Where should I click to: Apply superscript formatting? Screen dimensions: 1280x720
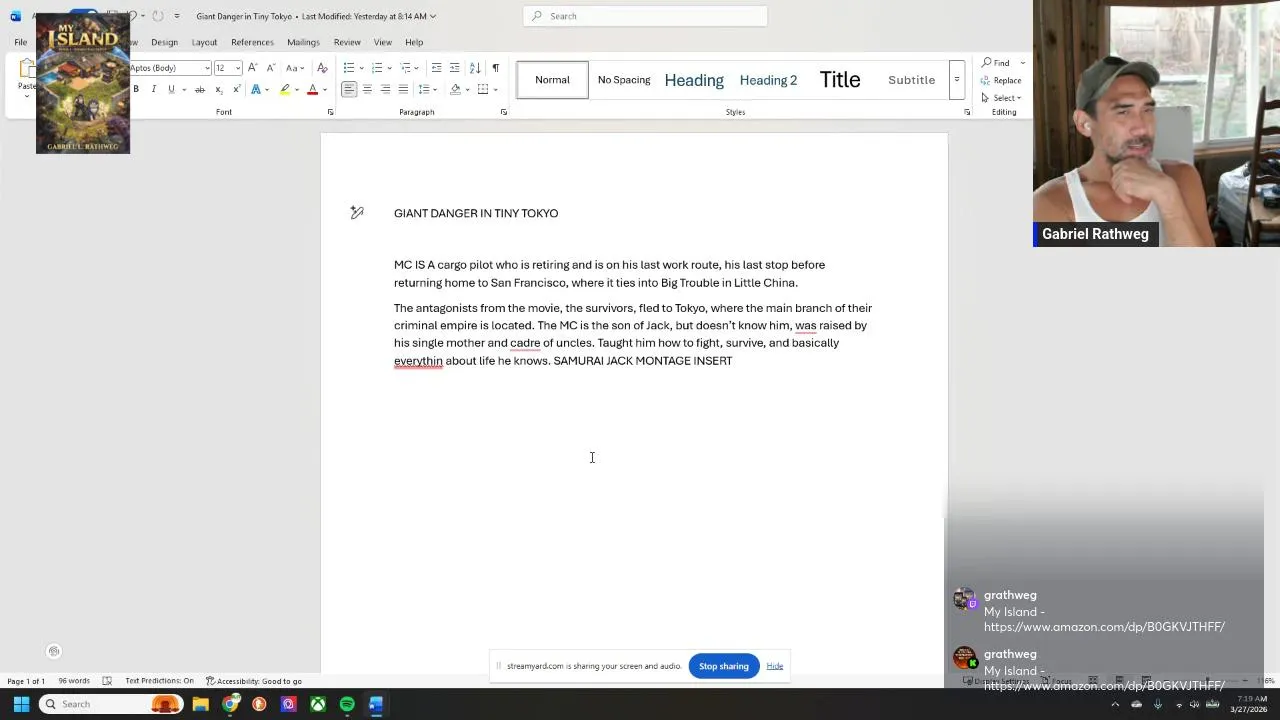(237, 90)
